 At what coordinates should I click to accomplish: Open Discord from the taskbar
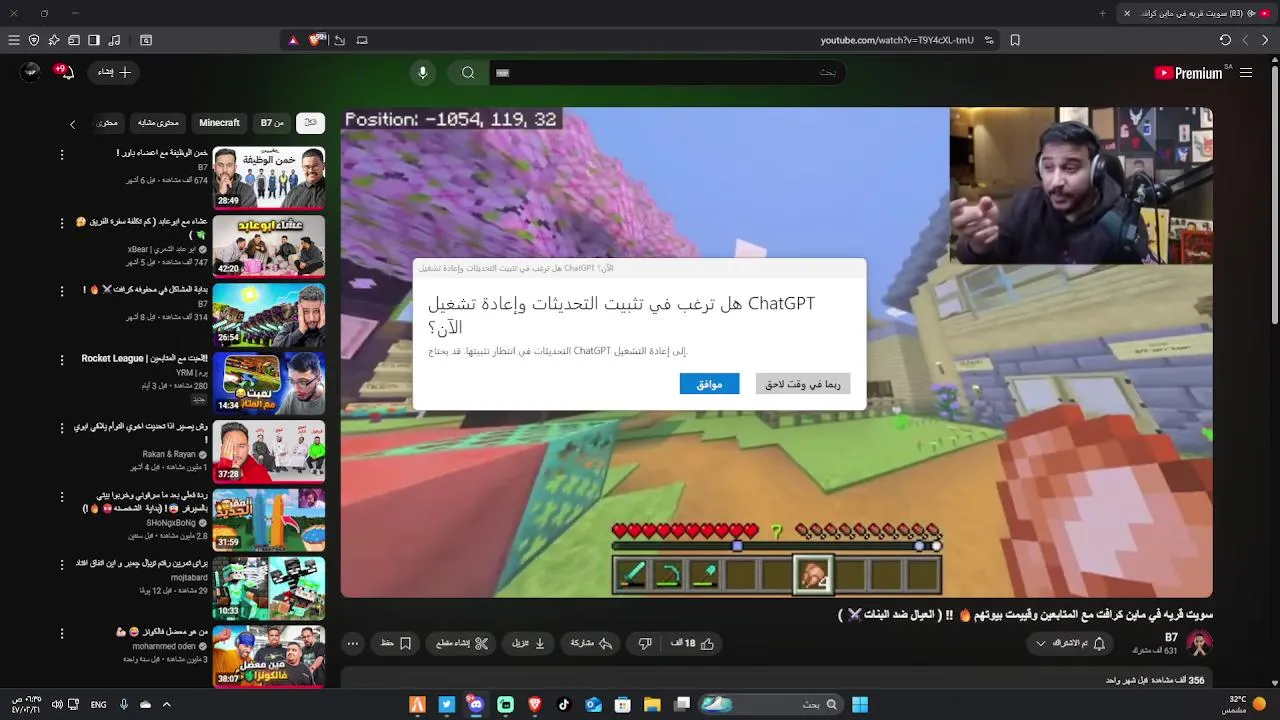tap(476, 704)
